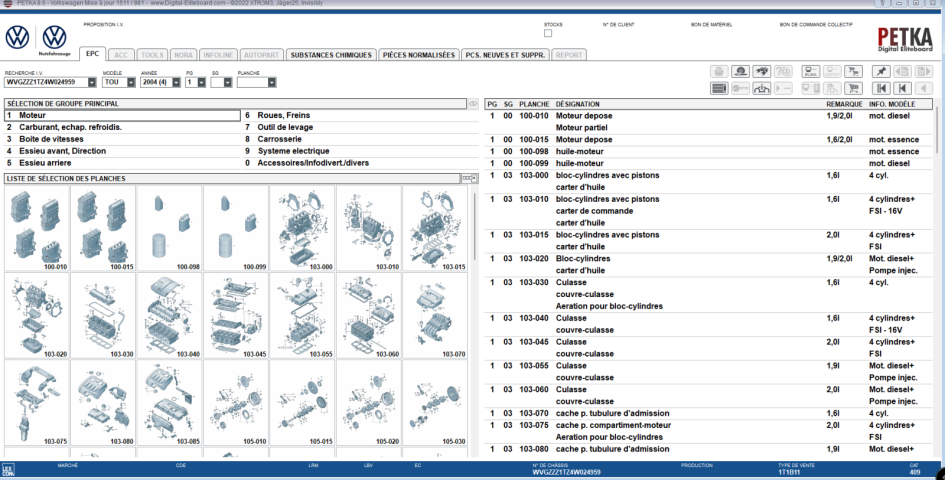Open the PIÈCES NORMALISÉES tab
The image size is (945, 480).
pyautogui.click(x=419, y=55)
